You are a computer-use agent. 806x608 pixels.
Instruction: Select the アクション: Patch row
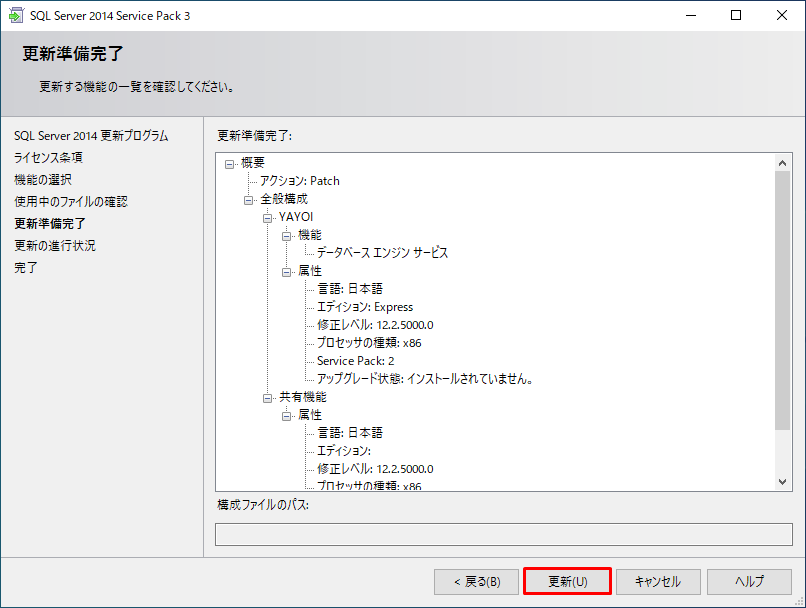pyautogui.click(x=300, y=181)
